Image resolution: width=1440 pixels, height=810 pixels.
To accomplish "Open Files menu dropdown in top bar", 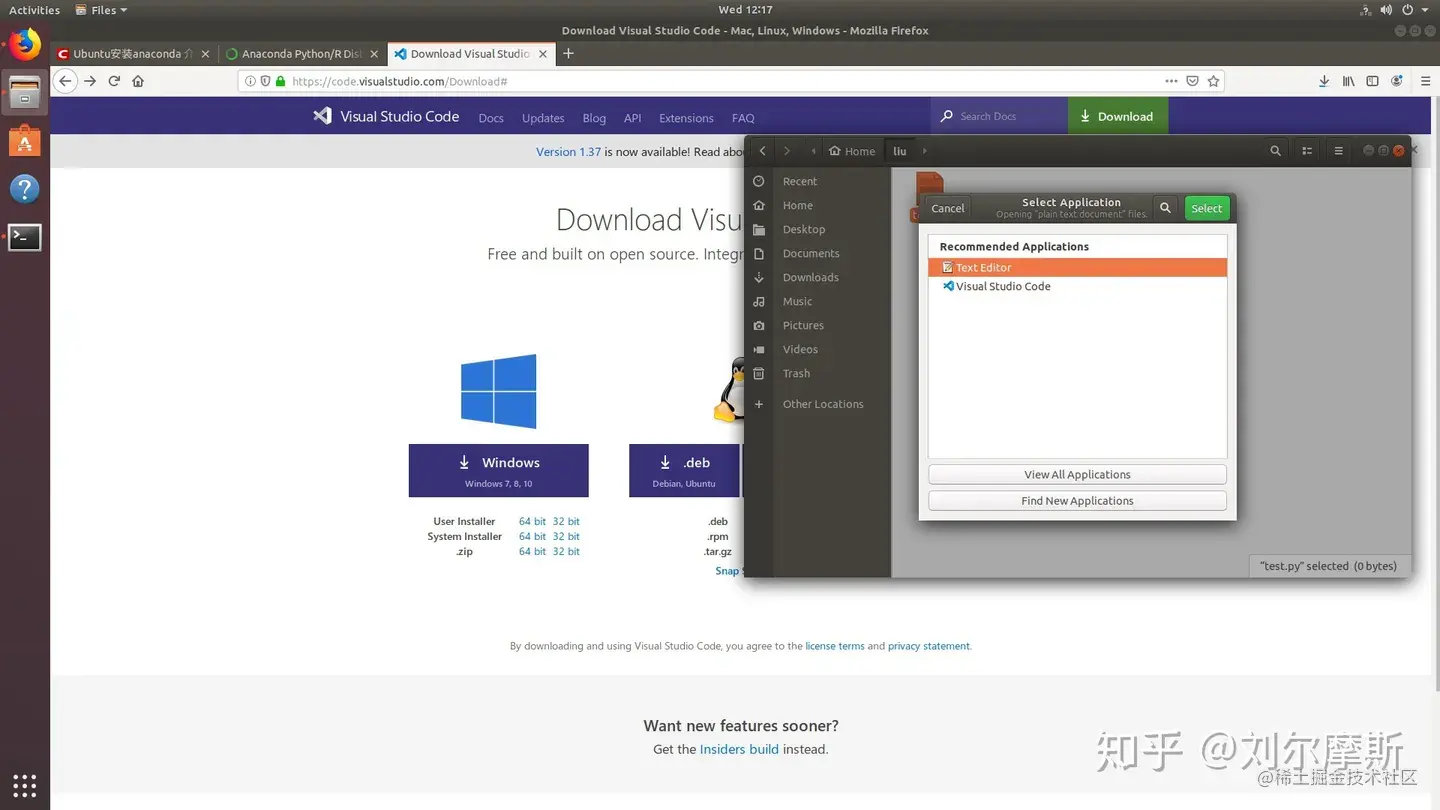I will click(102, 10).
